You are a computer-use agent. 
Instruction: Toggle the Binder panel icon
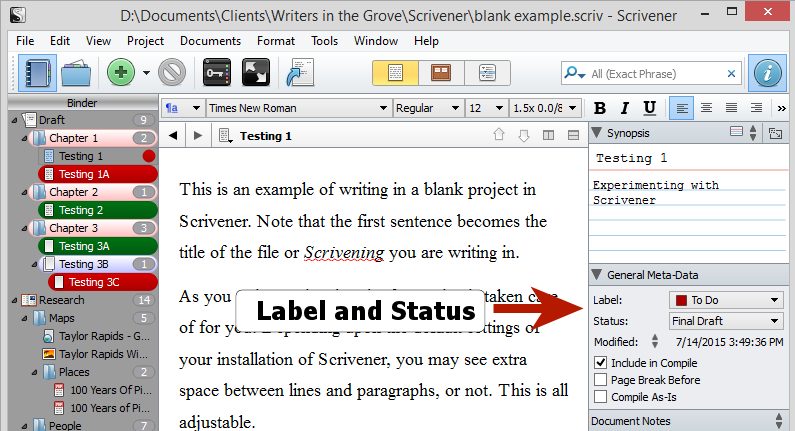click(37, 73)
